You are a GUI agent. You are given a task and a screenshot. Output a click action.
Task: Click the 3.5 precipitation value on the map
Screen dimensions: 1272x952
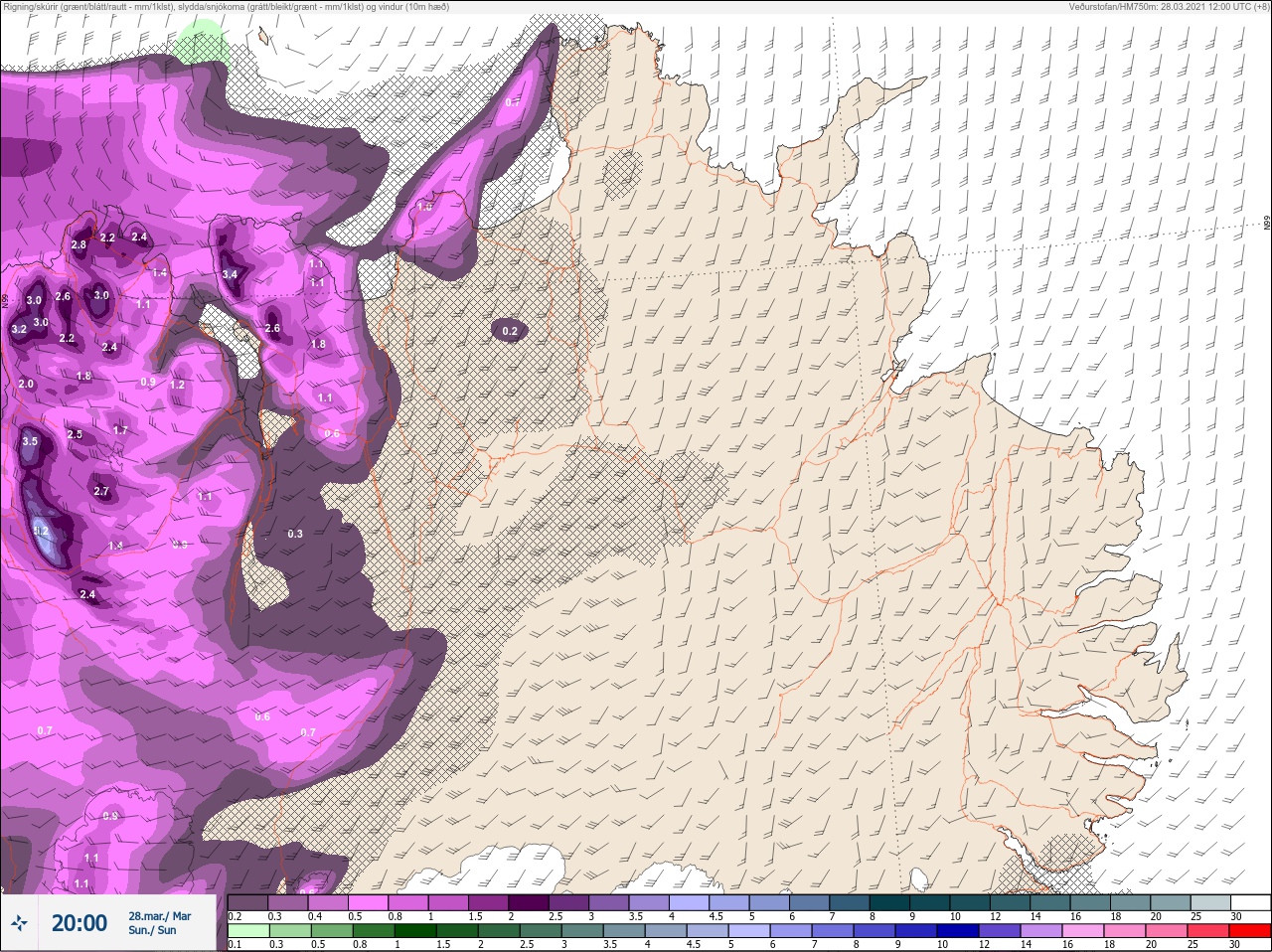coord(30,441)
